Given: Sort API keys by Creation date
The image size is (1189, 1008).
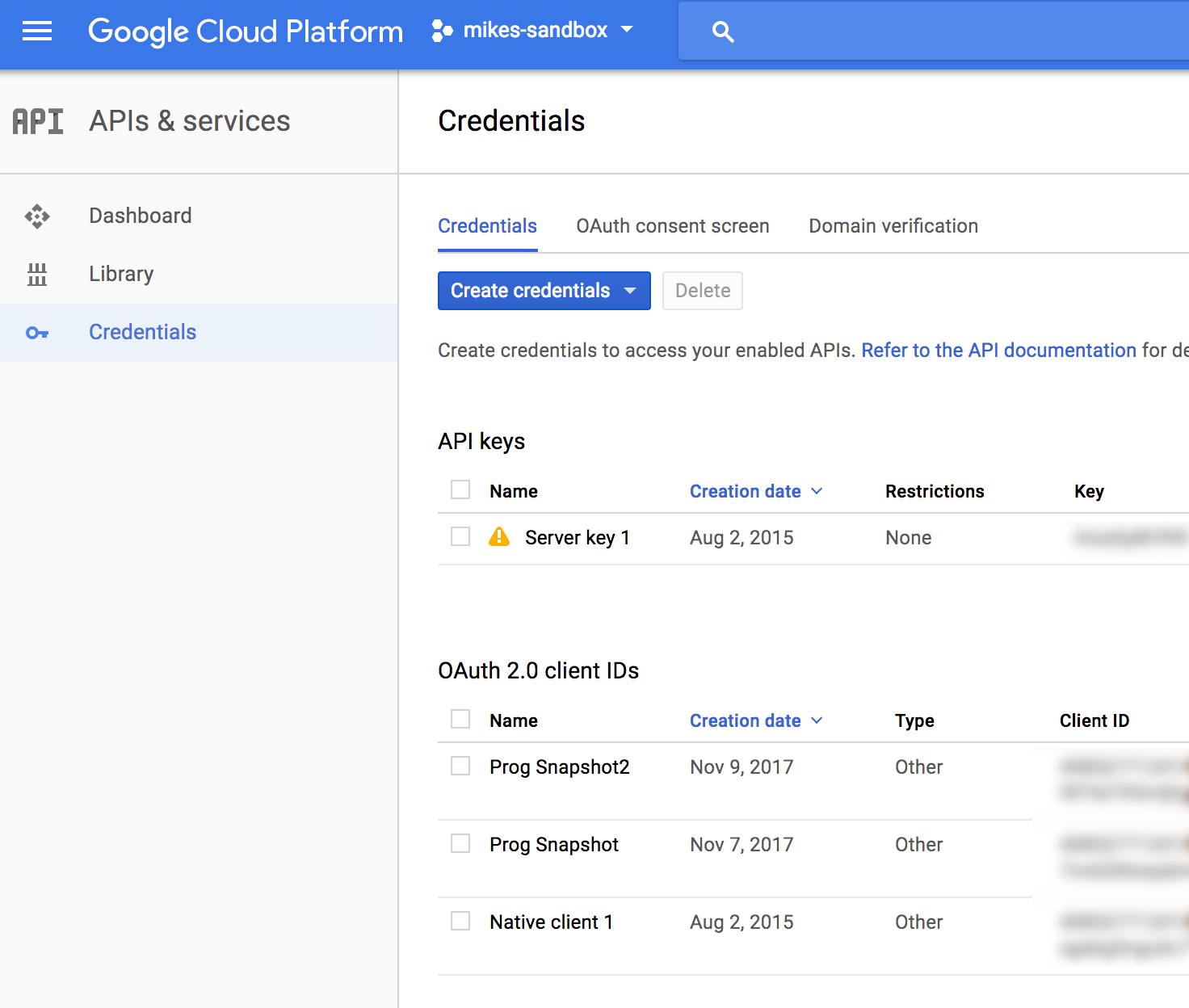Looking at the screenshot, I should click(756, 491).
